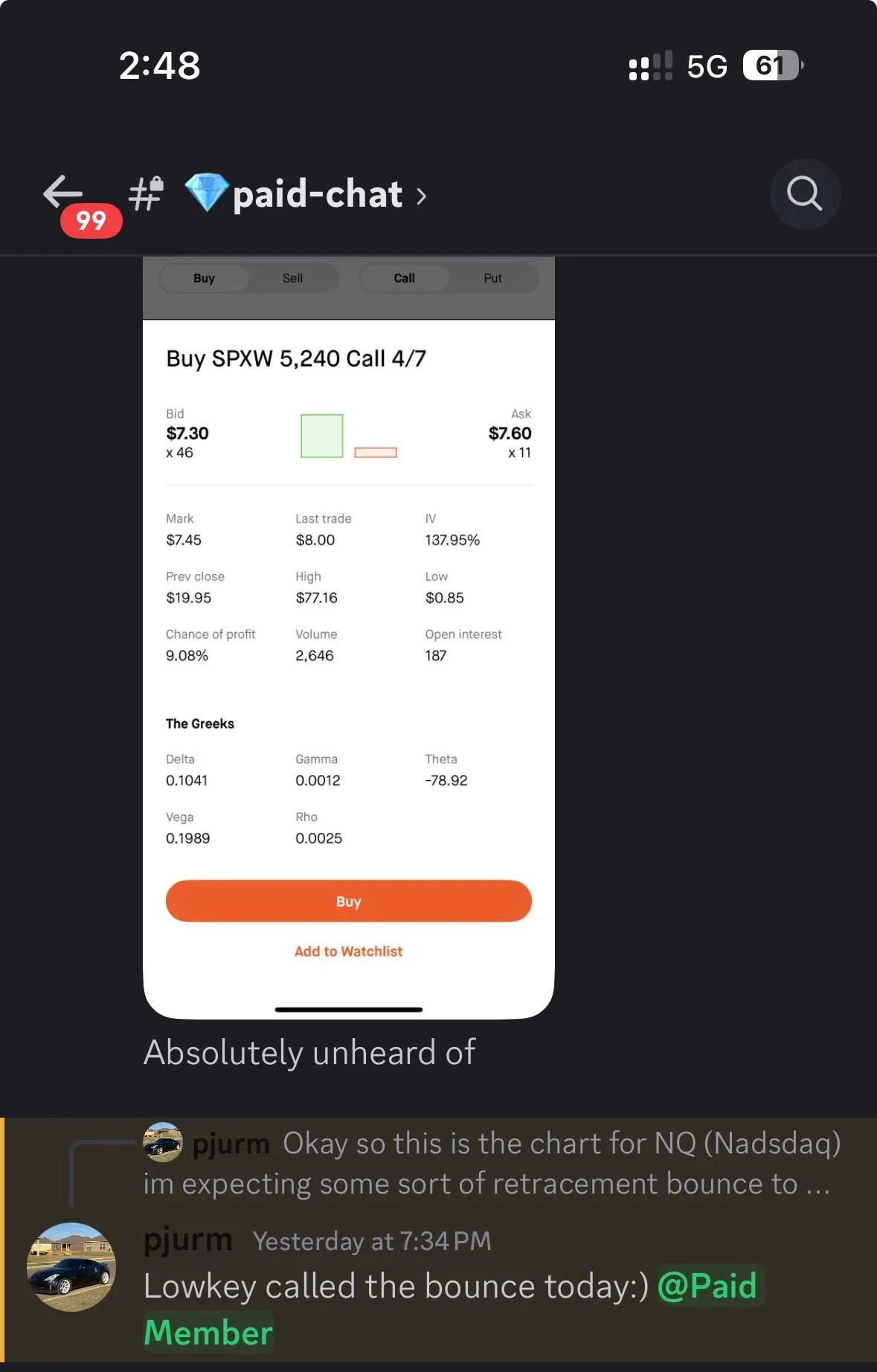Viewport: 877px width, 1372px height.
Task: Tap the back arrow icon
Action: coord(62,192)
